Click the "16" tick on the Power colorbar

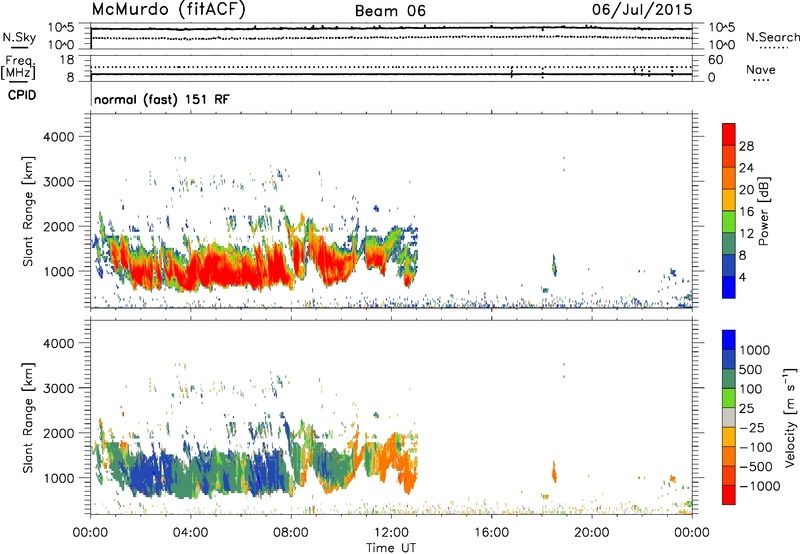coord(746,211)
